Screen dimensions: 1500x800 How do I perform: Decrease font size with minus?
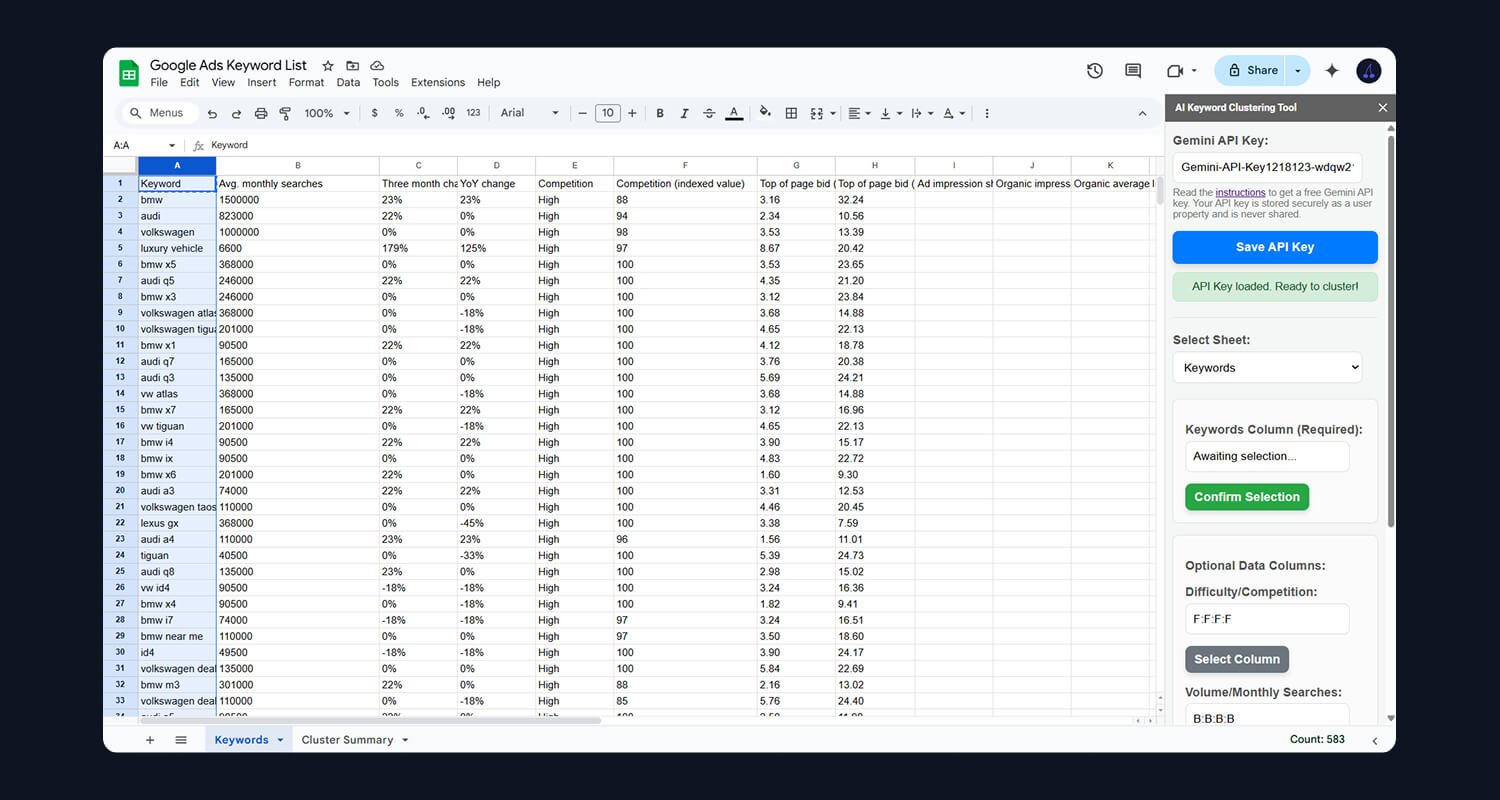pyautogui.click(x=583, y=113)
